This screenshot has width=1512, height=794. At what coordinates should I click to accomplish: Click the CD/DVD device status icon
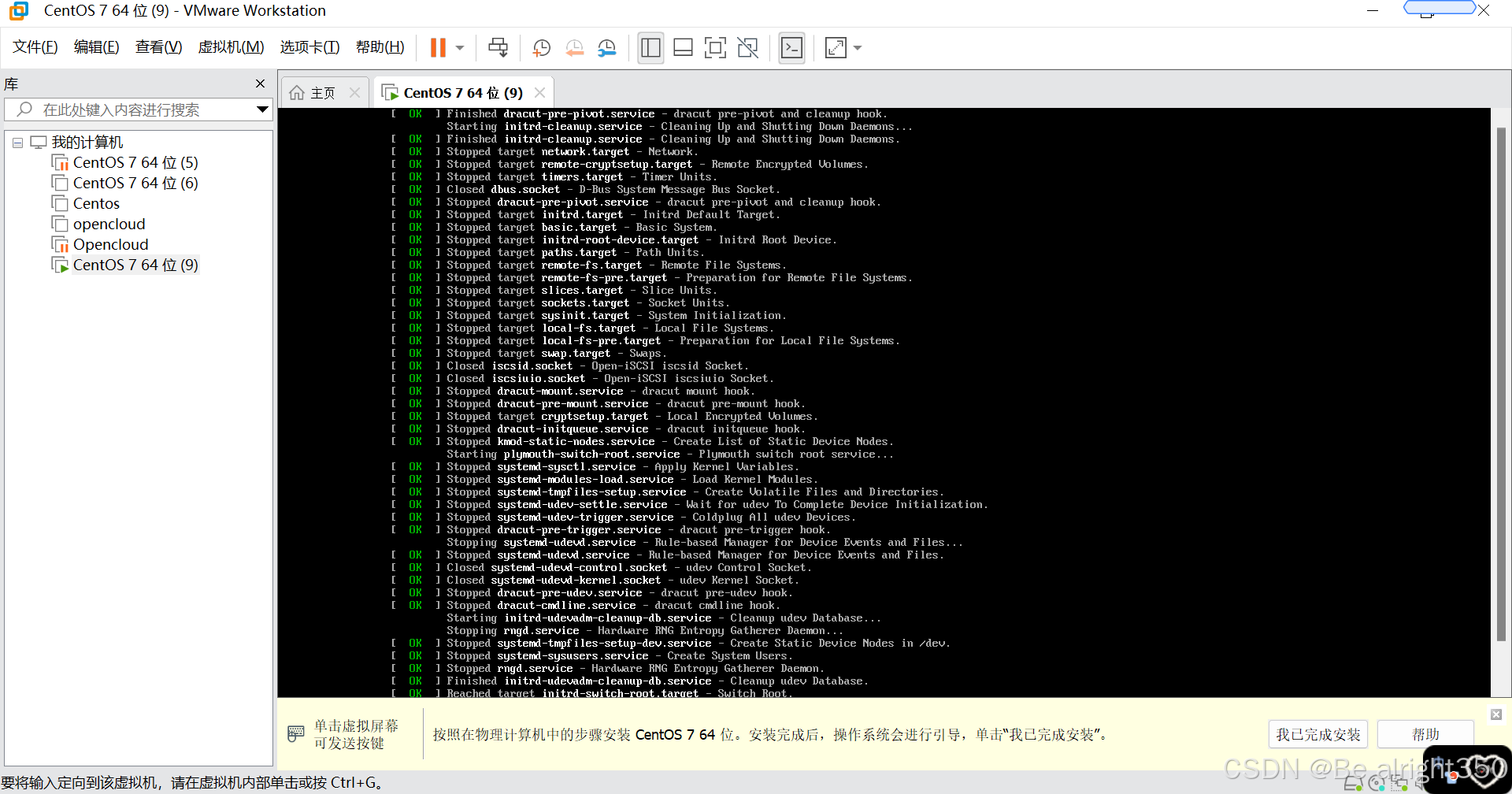[x=1377, y=782]
